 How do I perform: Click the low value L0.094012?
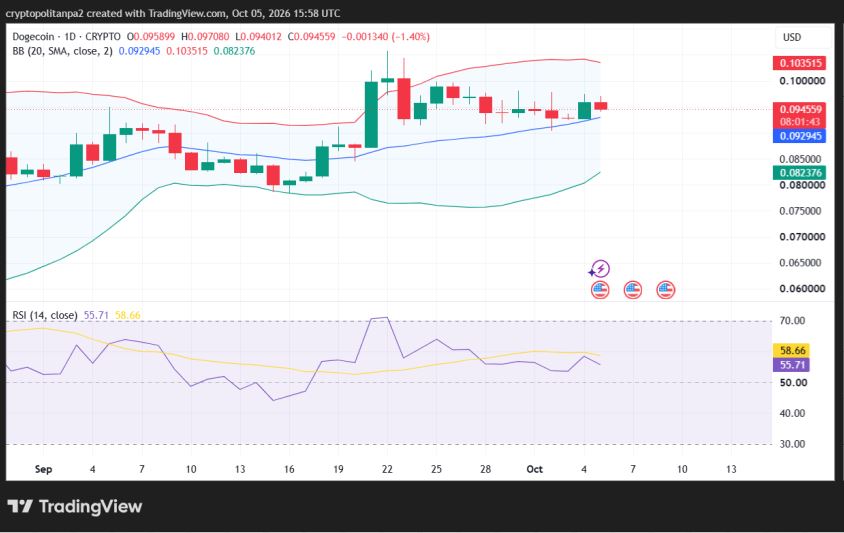(x=258, y=37)
